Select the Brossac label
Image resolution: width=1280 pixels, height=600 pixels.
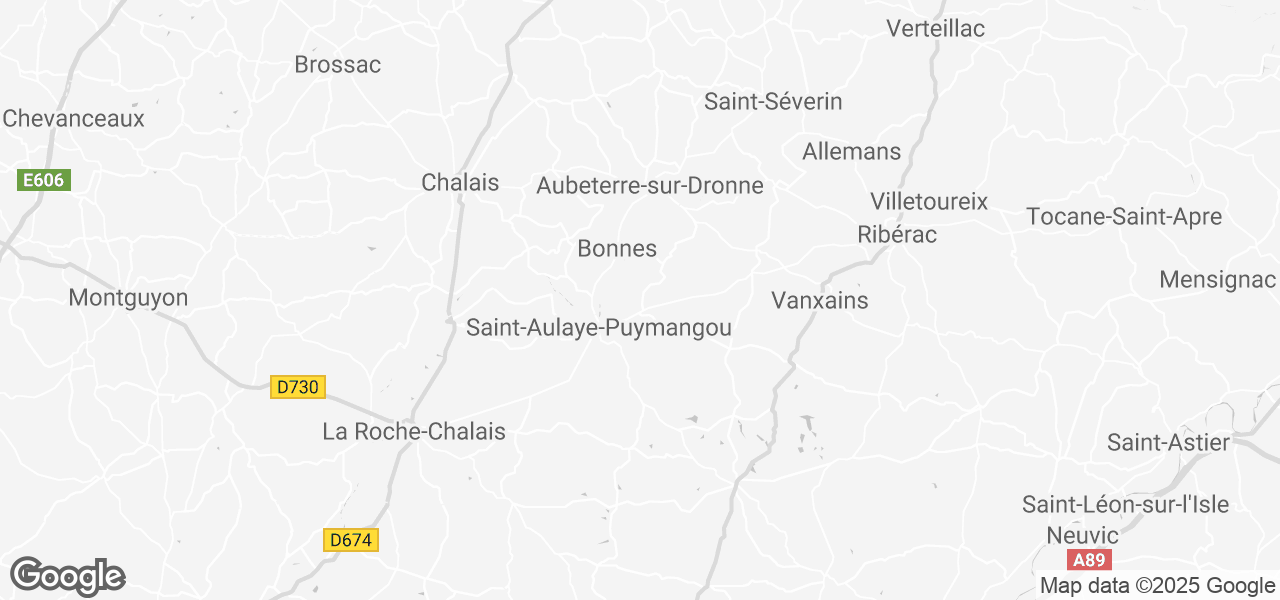pyautogui.click(x=338, y=65)
